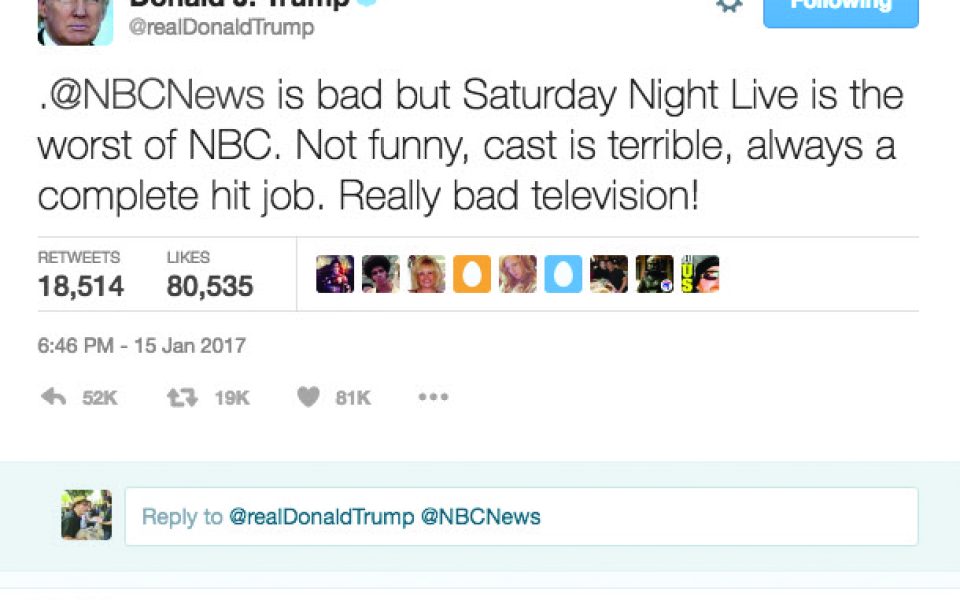Image resolution: width=960 pixels, height=600 pixels.
Task: Click your avatar beside the reply box
Action: pyautogui.click(x=86, y=515)
